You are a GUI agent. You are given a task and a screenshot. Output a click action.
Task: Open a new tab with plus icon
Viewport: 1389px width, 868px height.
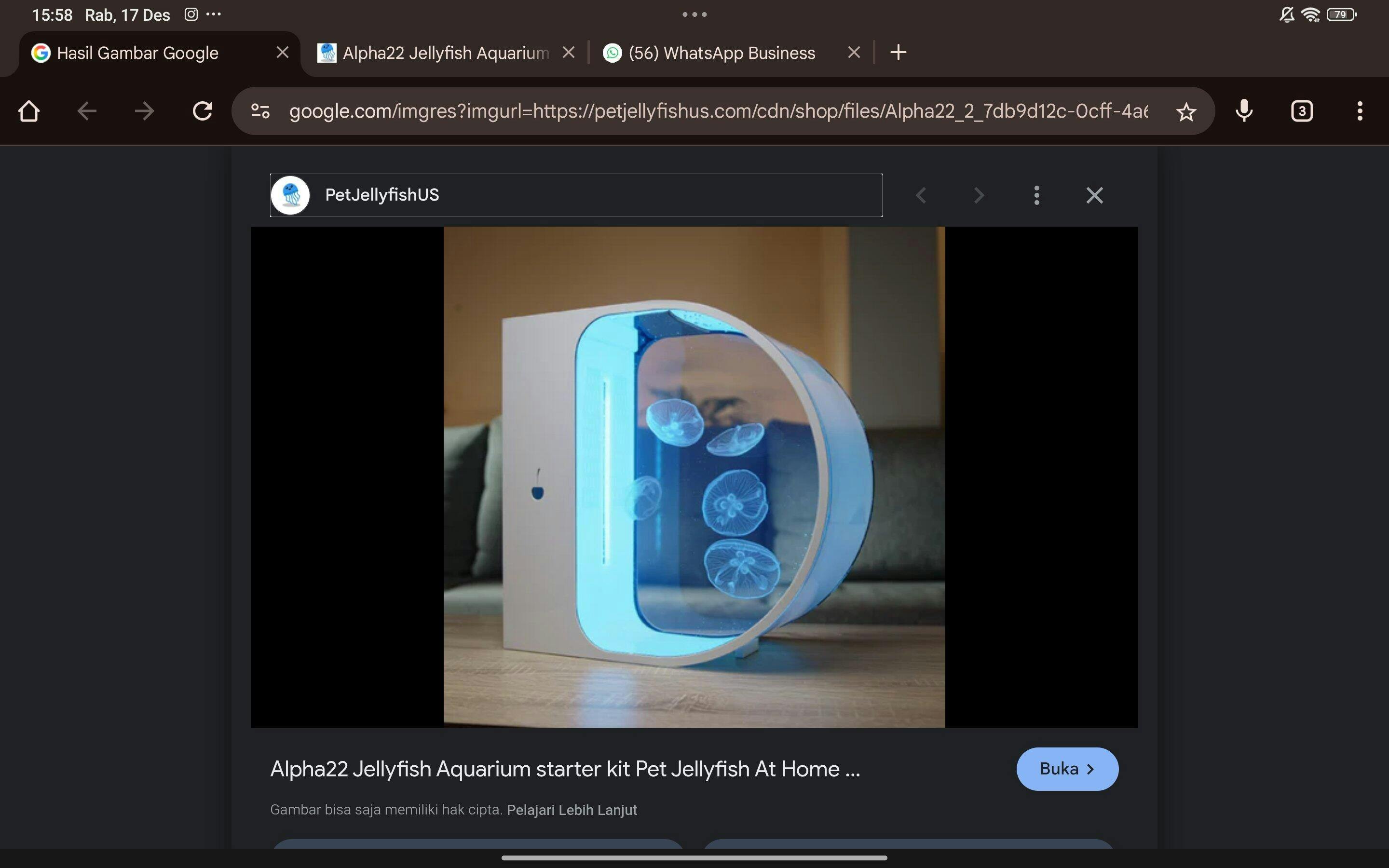898,52
